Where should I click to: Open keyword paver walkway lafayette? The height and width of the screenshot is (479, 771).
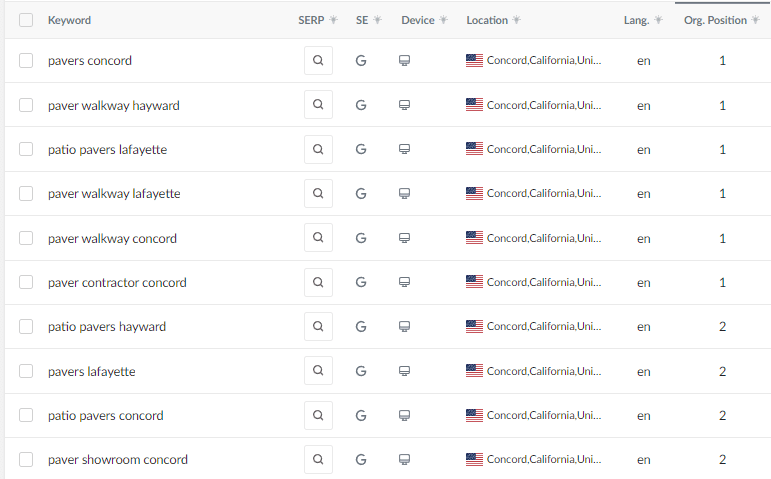click(114, 194)
